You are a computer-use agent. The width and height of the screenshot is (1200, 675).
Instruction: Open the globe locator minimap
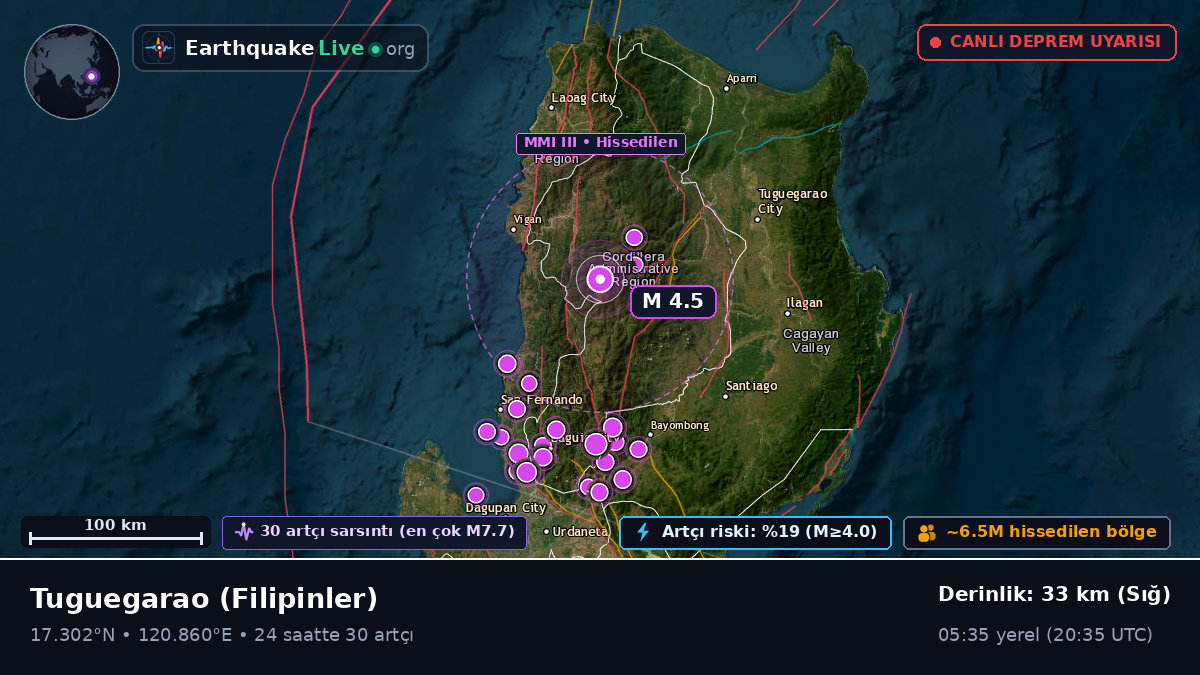(x=72, y=72)
